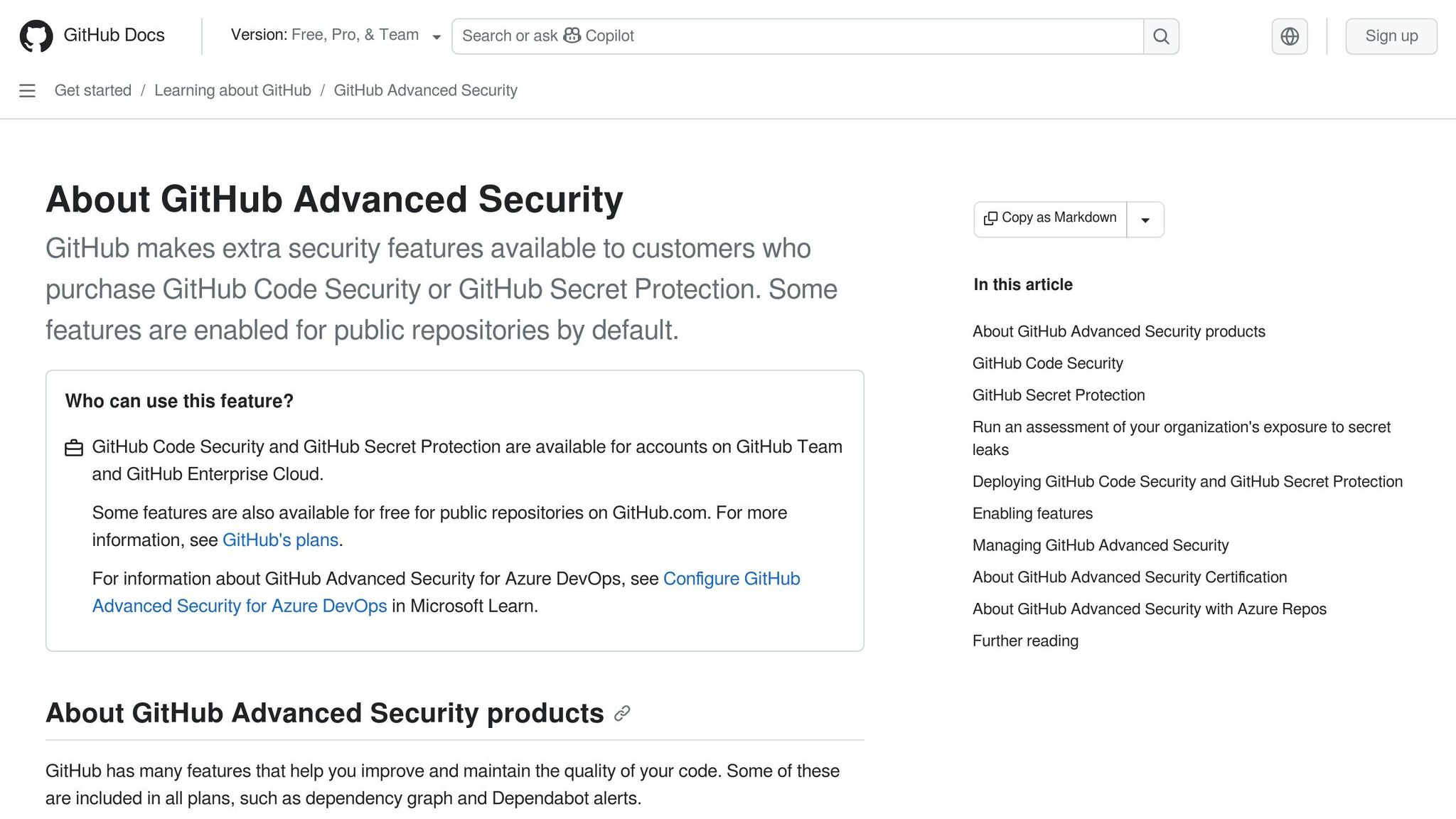The height and width of the screenshot is (819, 1456).
Task: Click the Sign up button
Action: (1391, 36)
